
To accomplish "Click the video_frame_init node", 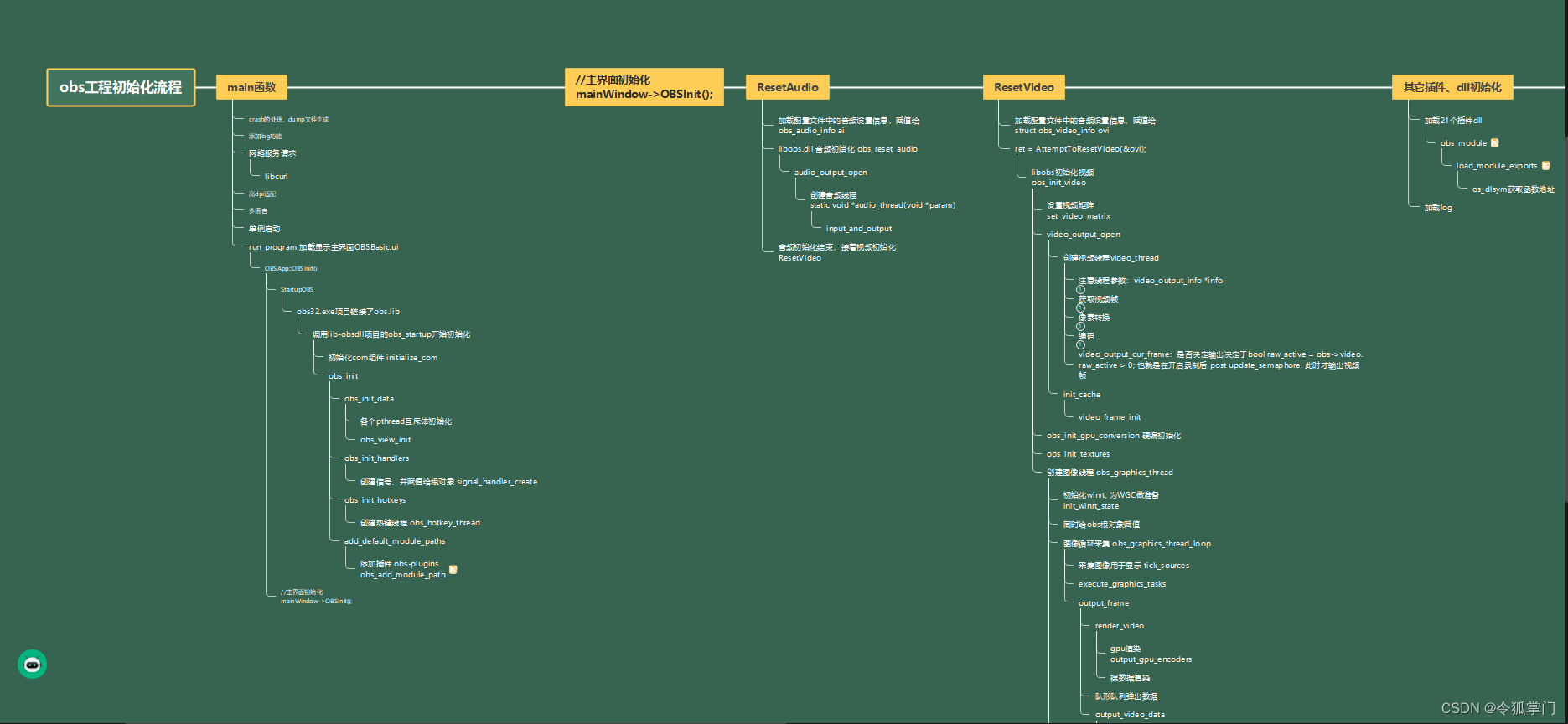I will coord(1110,417).
